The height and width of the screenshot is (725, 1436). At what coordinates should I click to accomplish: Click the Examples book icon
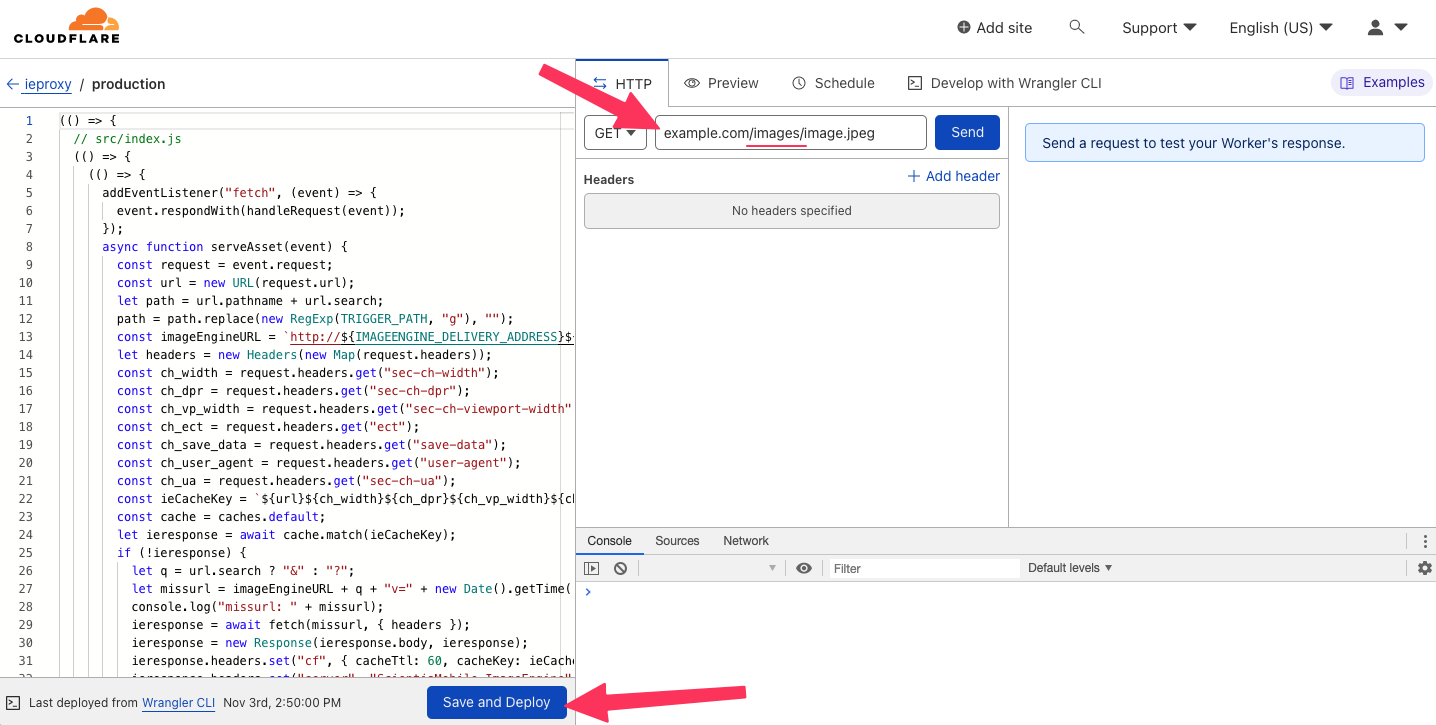tap(1347, 83)
